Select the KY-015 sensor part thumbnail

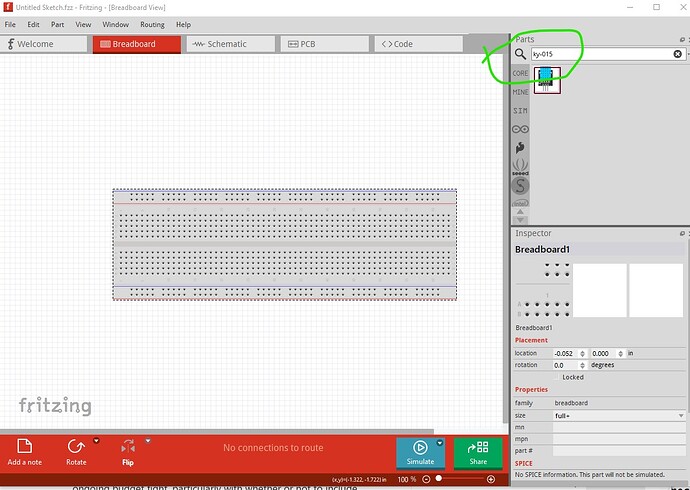[x=547, y=79]
